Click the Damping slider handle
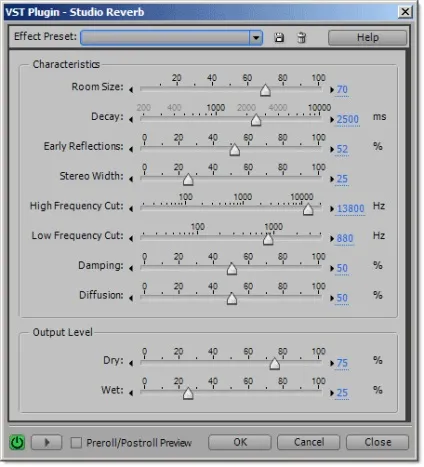Viewport: 424px width, 467px height. (232, 269)
